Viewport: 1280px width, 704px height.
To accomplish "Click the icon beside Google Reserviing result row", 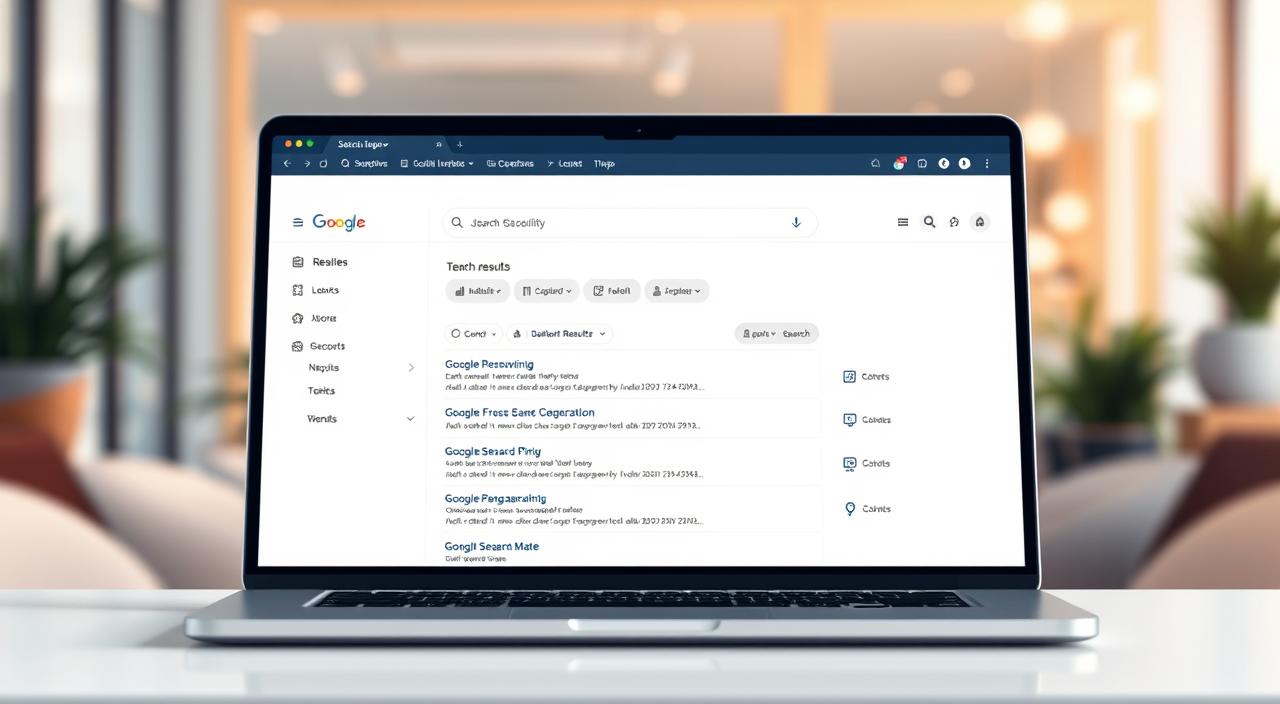I will pos(849,377).
